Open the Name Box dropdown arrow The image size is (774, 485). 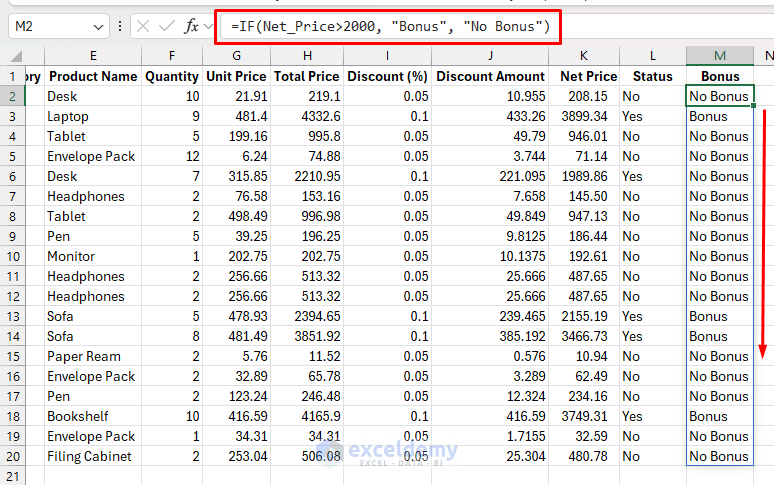98,27
